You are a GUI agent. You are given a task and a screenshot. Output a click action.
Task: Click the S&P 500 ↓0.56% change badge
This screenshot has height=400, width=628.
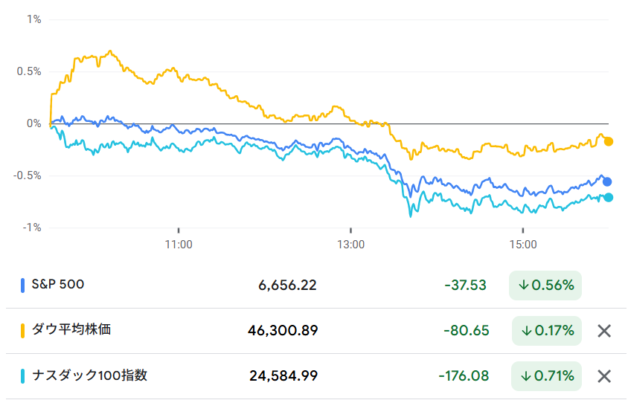coord(545,285)
